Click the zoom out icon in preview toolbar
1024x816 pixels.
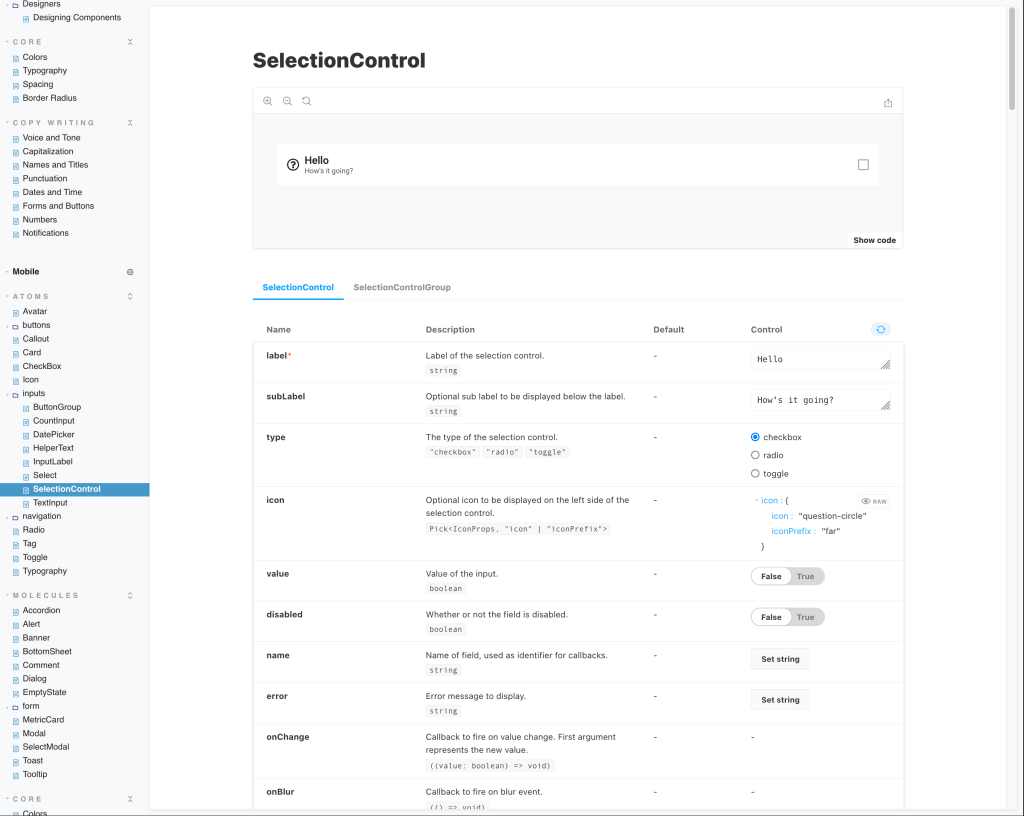(x=287, y=101)
